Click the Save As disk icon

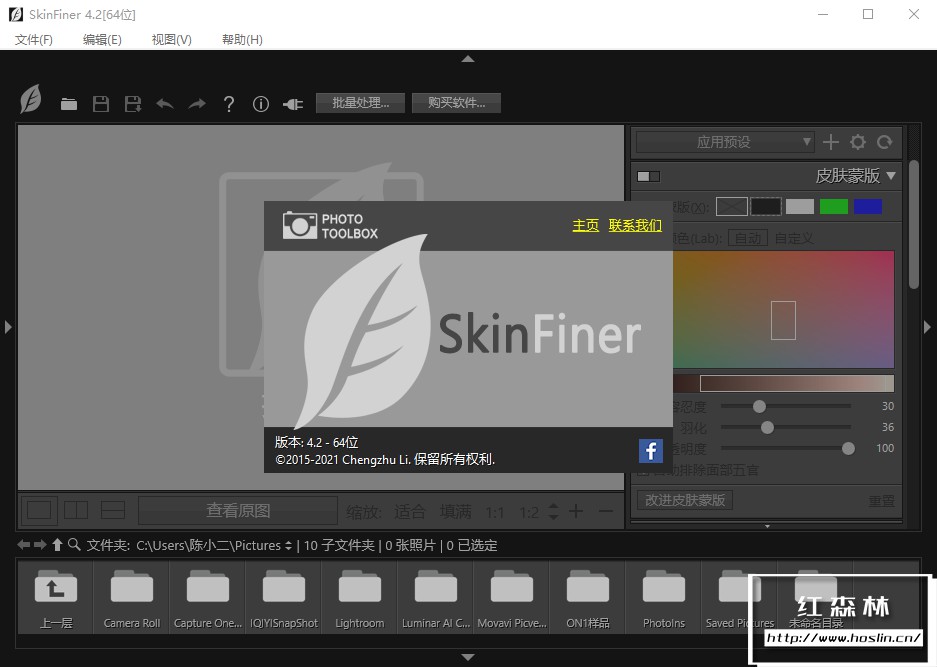[x=133, y=104]
